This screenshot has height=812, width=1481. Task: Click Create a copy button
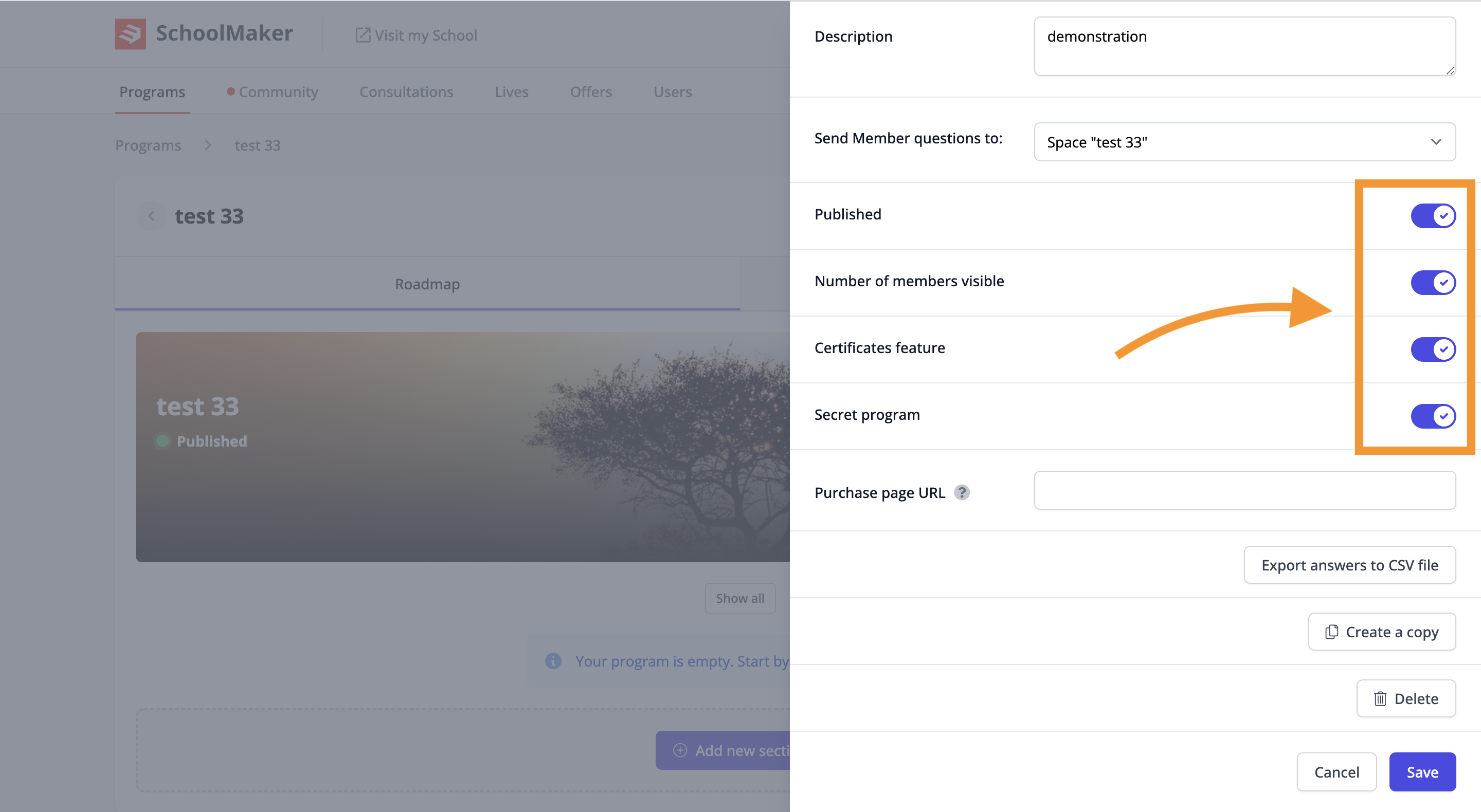1382,632
